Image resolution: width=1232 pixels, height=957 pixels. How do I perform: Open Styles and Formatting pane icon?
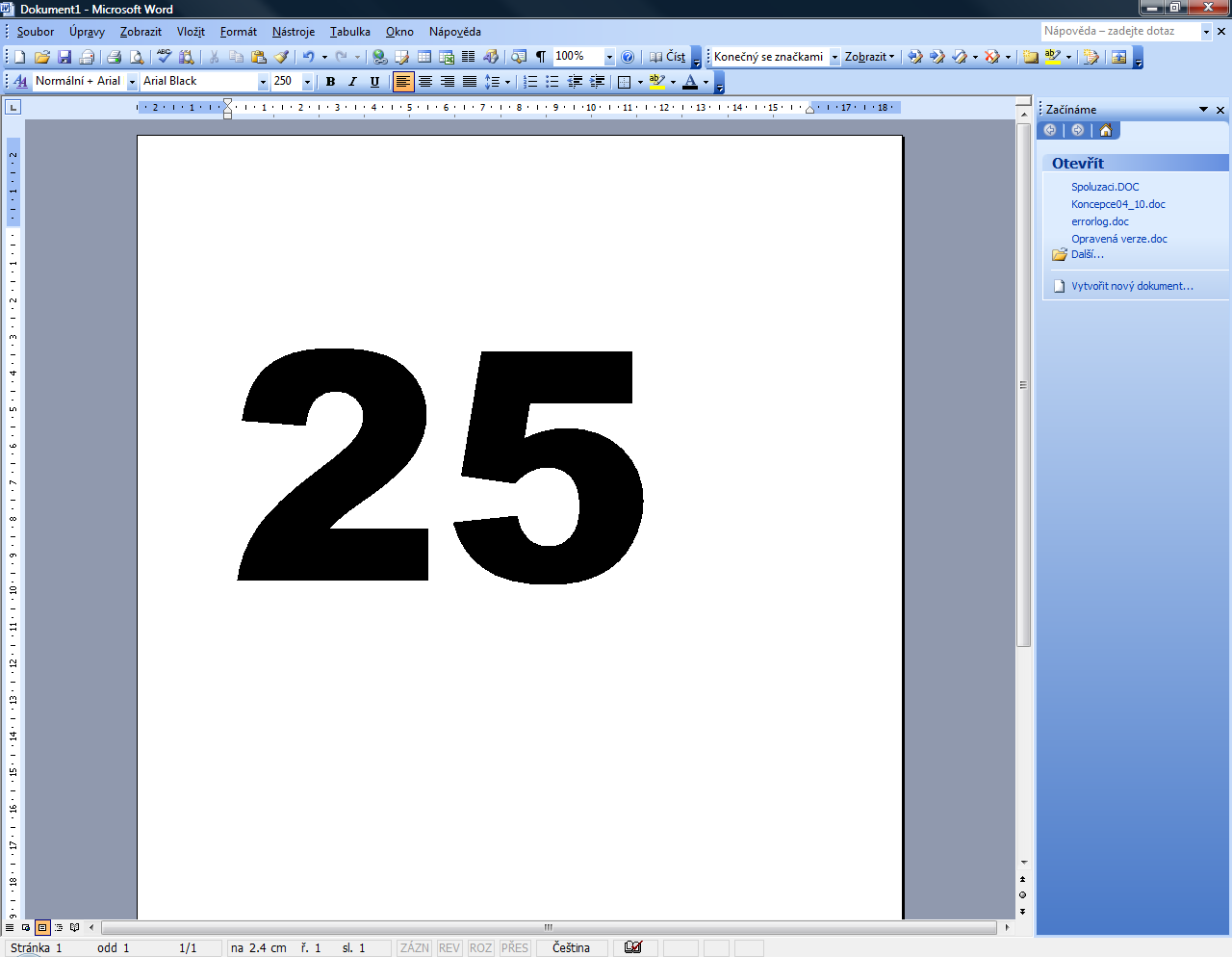pyautogui.click(x=20, y=82)
